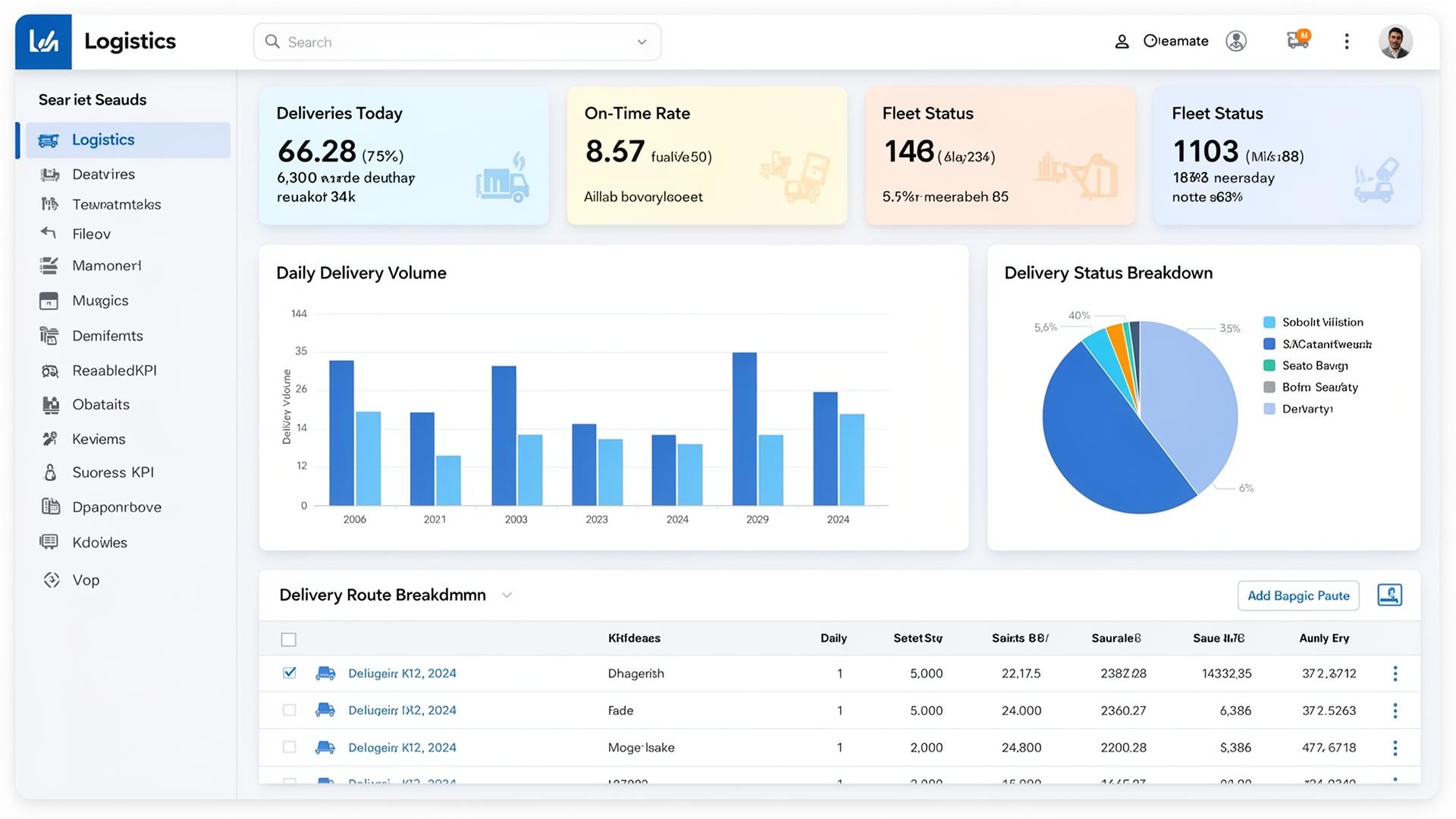Click the Keviems sidebar icon
1456x819 pixels.
50,438
